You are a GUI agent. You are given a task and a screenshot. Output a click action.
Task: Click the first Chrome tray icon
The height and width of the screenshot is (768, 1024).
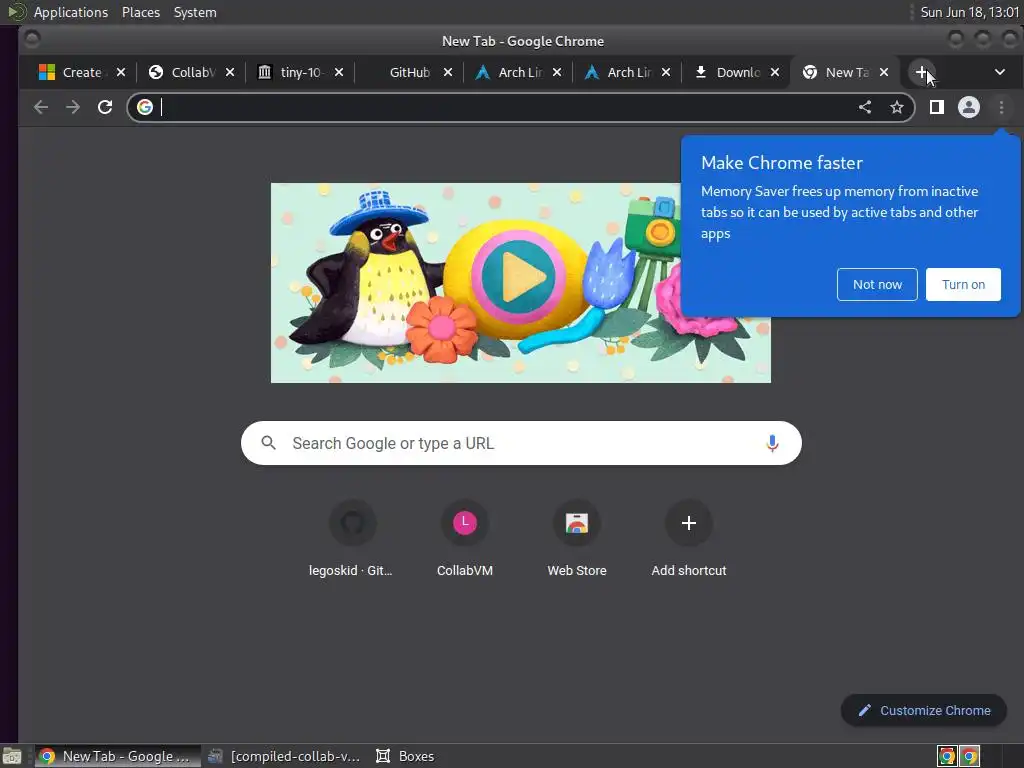tap(947, 756)
